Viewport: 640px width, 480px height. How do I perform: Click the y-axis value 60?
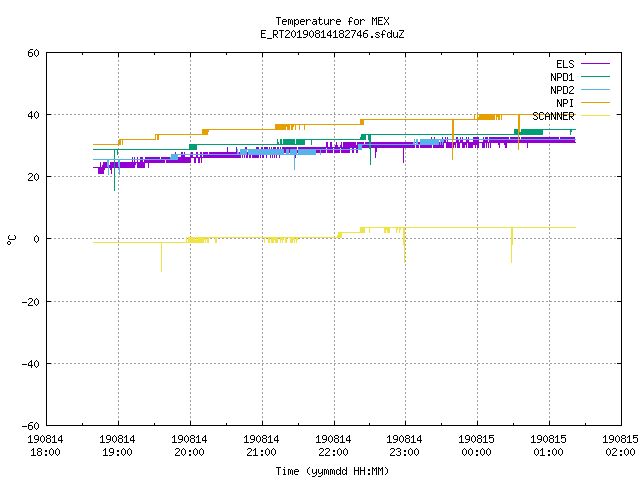coord(33,53)
